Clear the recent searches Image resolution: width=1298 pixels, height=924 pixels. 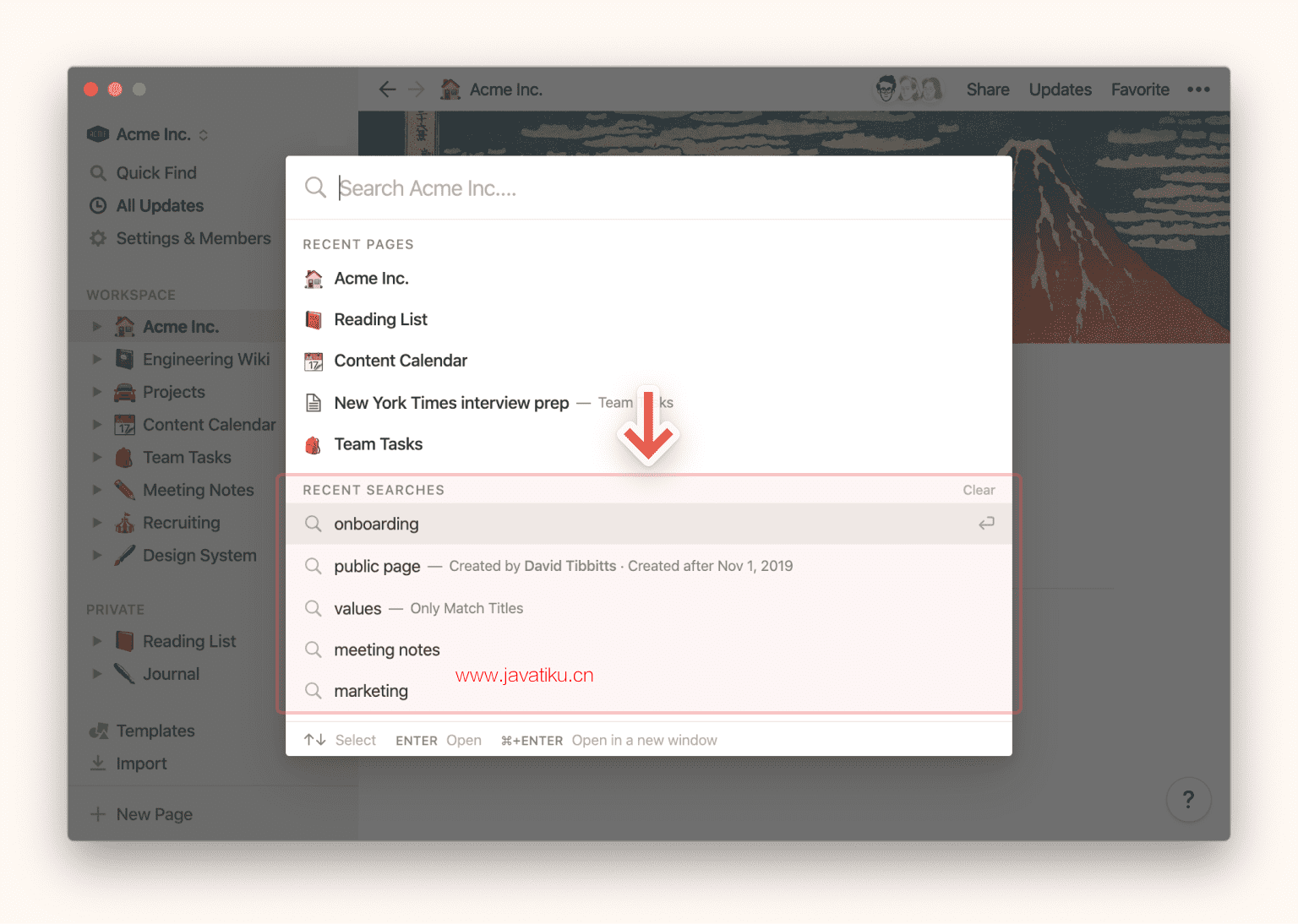click(x=979, y=490)
